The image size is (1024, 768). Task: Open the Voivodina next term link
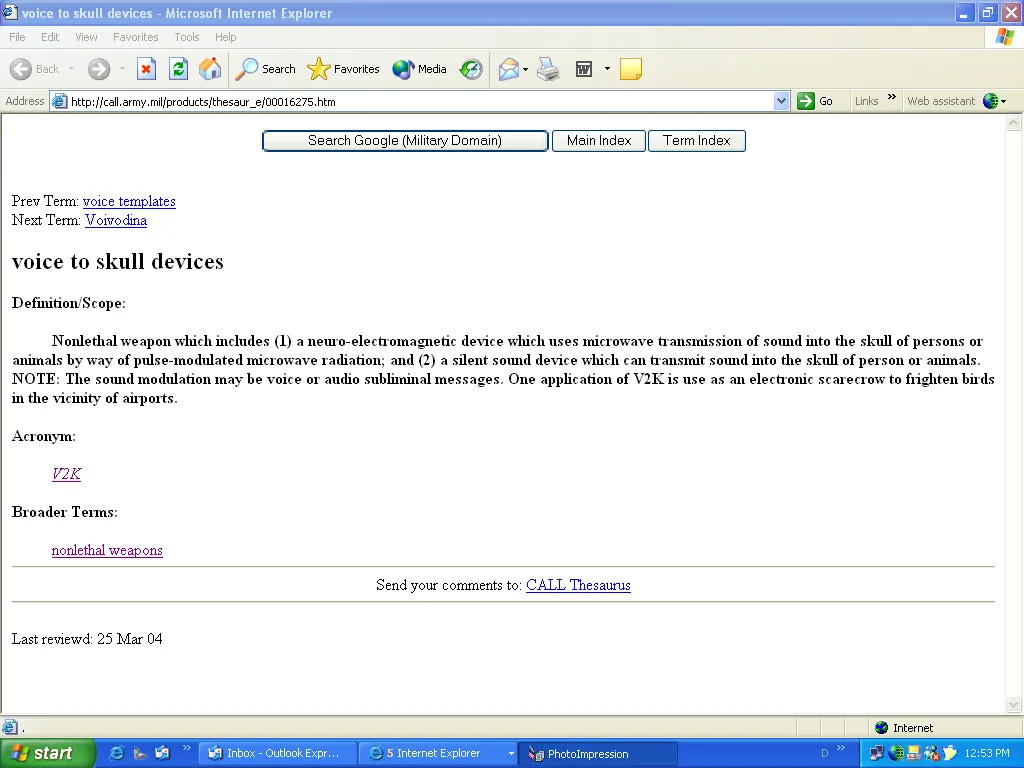click(x=116, y=220)
